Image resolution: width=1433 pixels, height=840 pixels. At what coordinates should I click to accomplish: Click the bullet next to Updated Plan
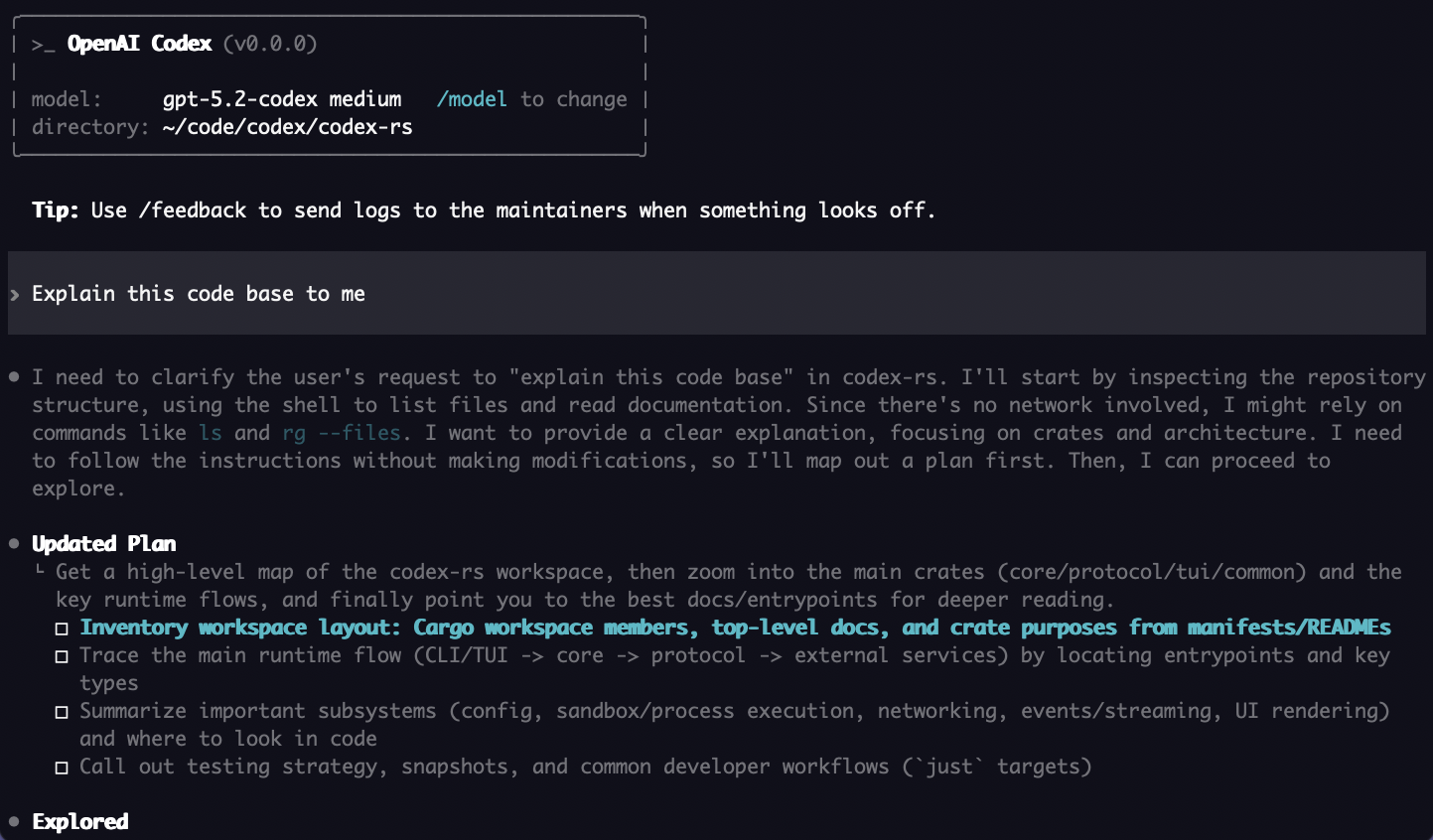click(x=14, y=544)
